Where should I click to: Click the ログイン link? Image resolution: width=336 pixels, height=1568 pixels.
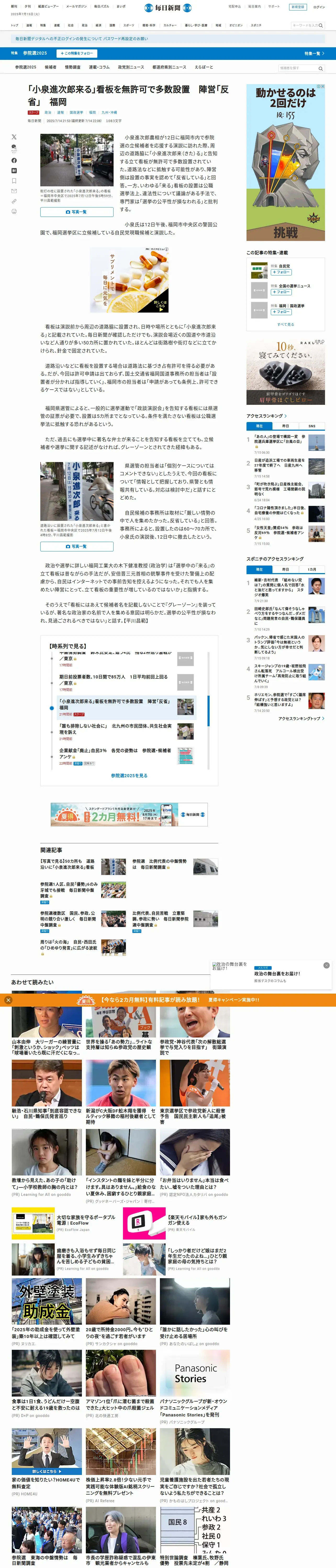319,7
